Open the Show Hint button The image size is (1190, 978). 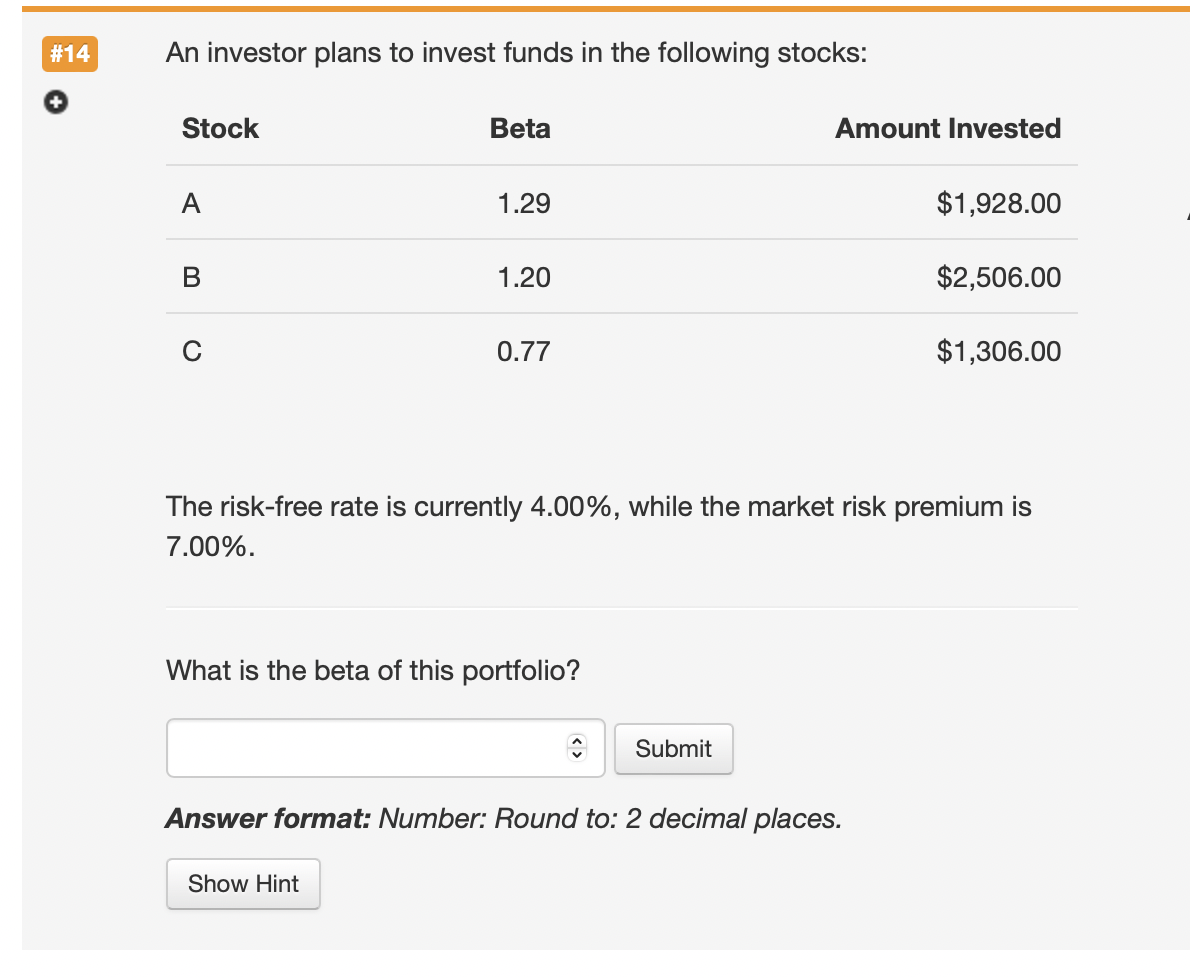point(243,884)
